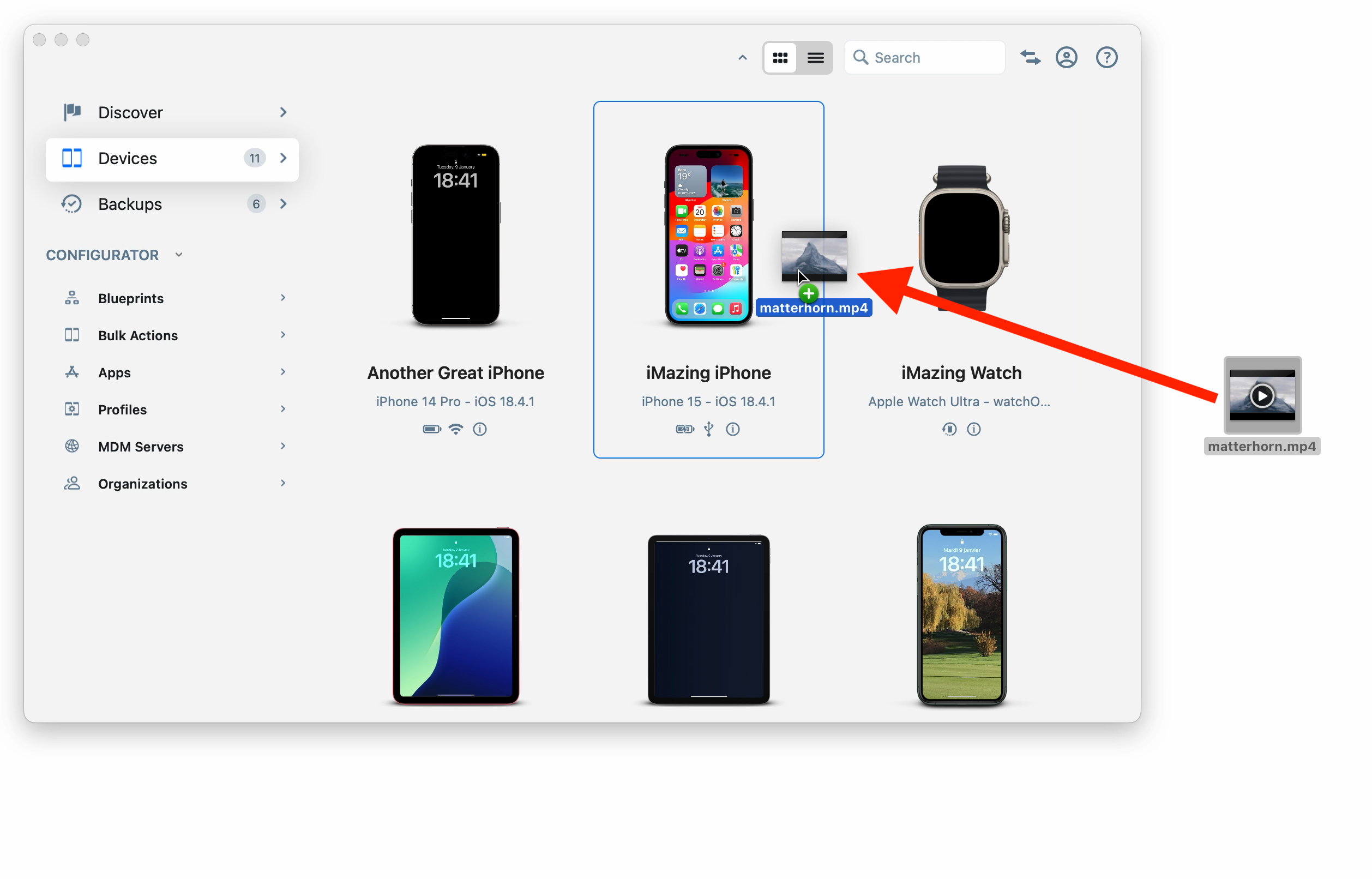This screenshot has height=879, width=1372.
Task: Select Discover in the sidebar
Action: [130, 112]
